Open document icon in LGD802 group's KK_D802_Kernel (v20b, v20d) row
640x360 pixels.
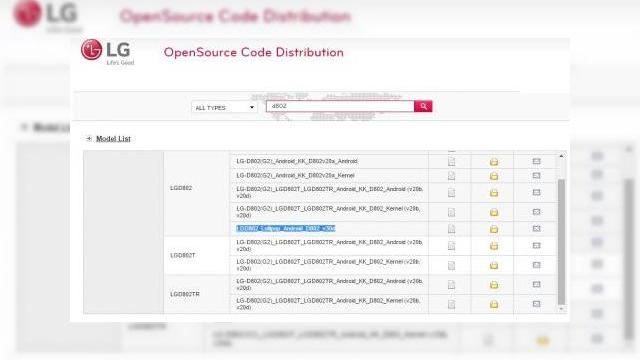coord(451,212)
